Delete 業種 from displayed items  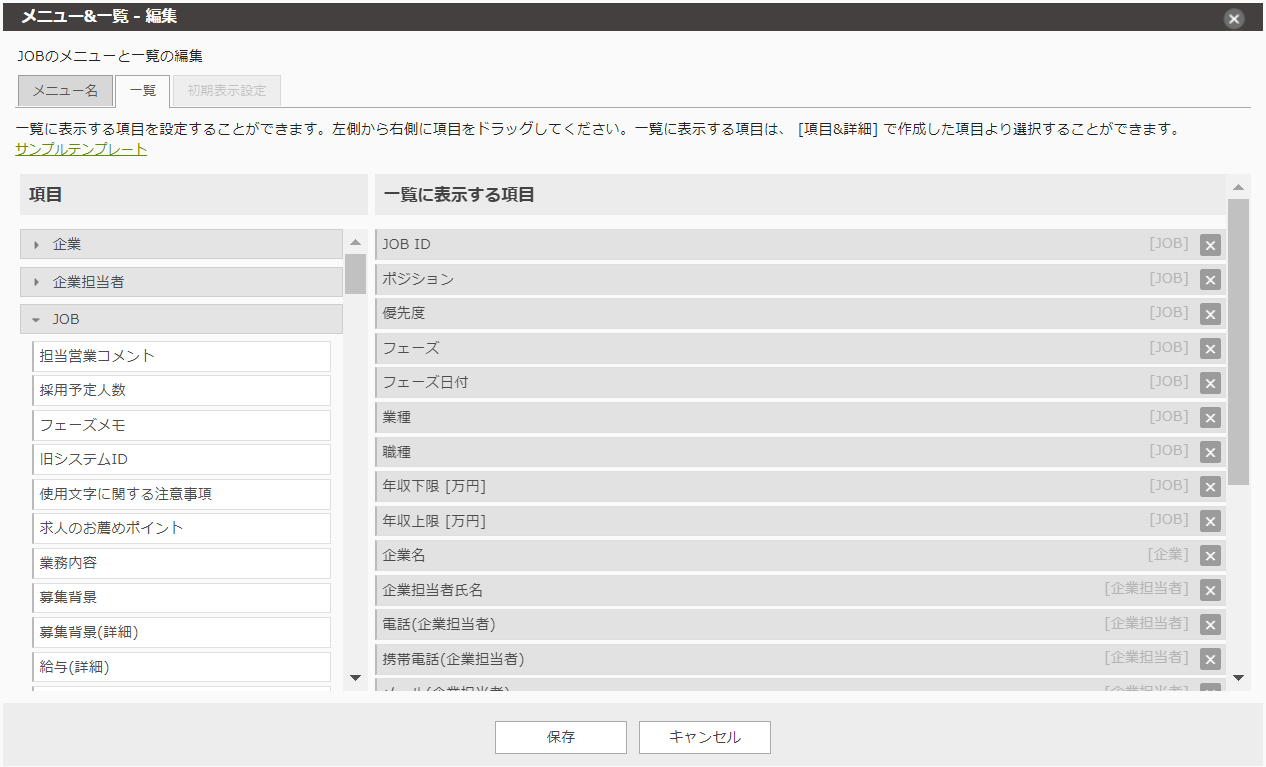[1210, 418]
